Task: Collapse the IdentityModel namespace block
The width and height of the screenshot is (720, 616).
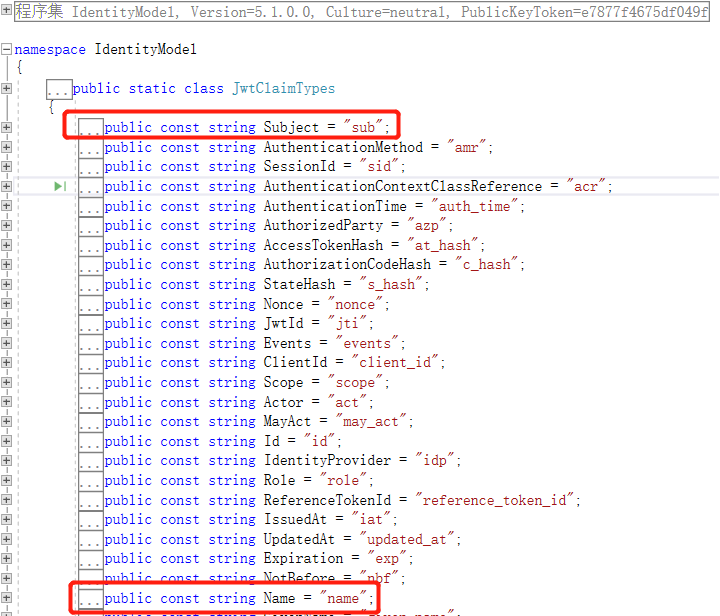Action: (6, 49)
